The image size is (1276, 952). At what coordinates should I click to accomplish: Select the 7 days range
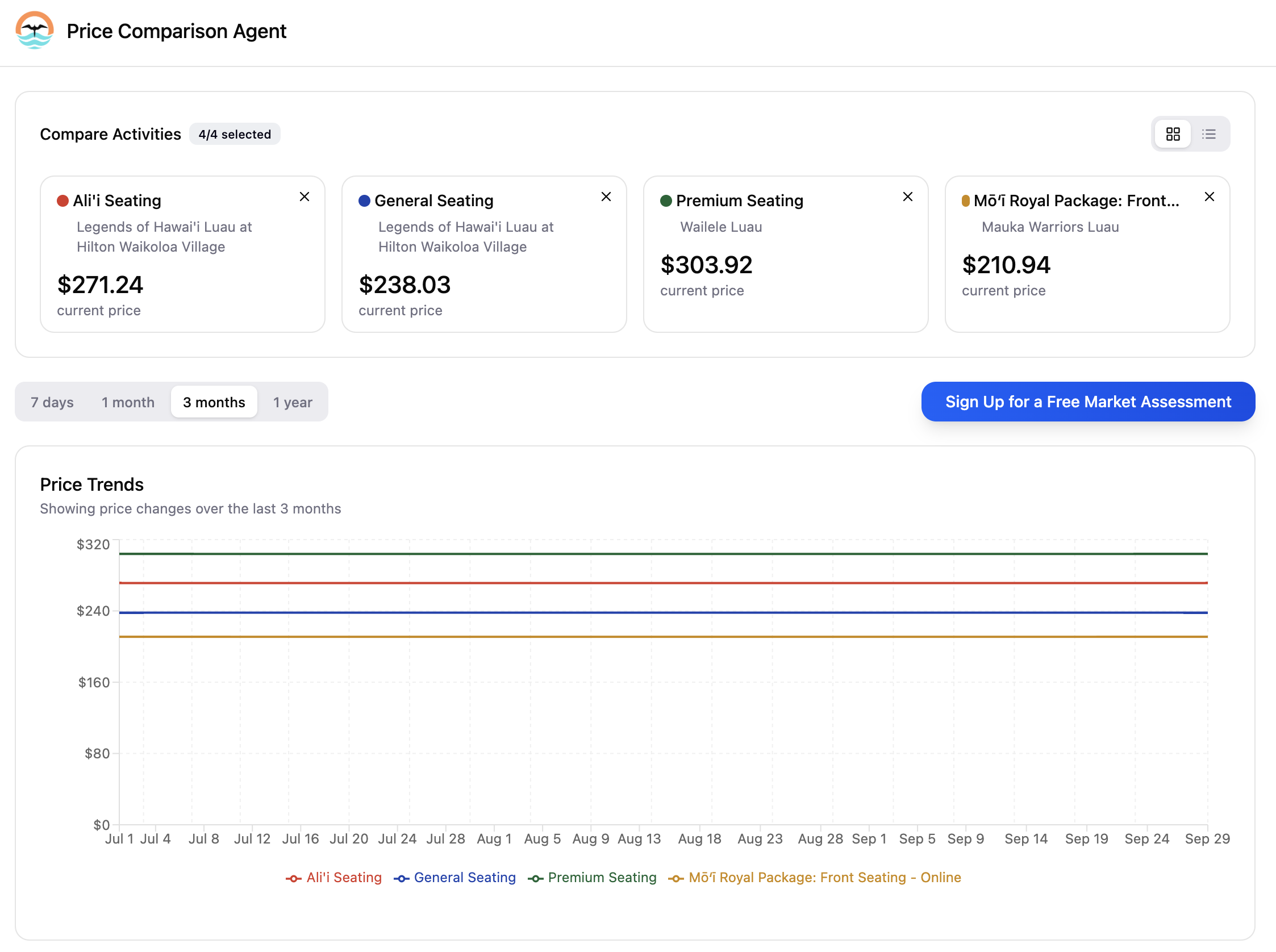pos(52,402)
